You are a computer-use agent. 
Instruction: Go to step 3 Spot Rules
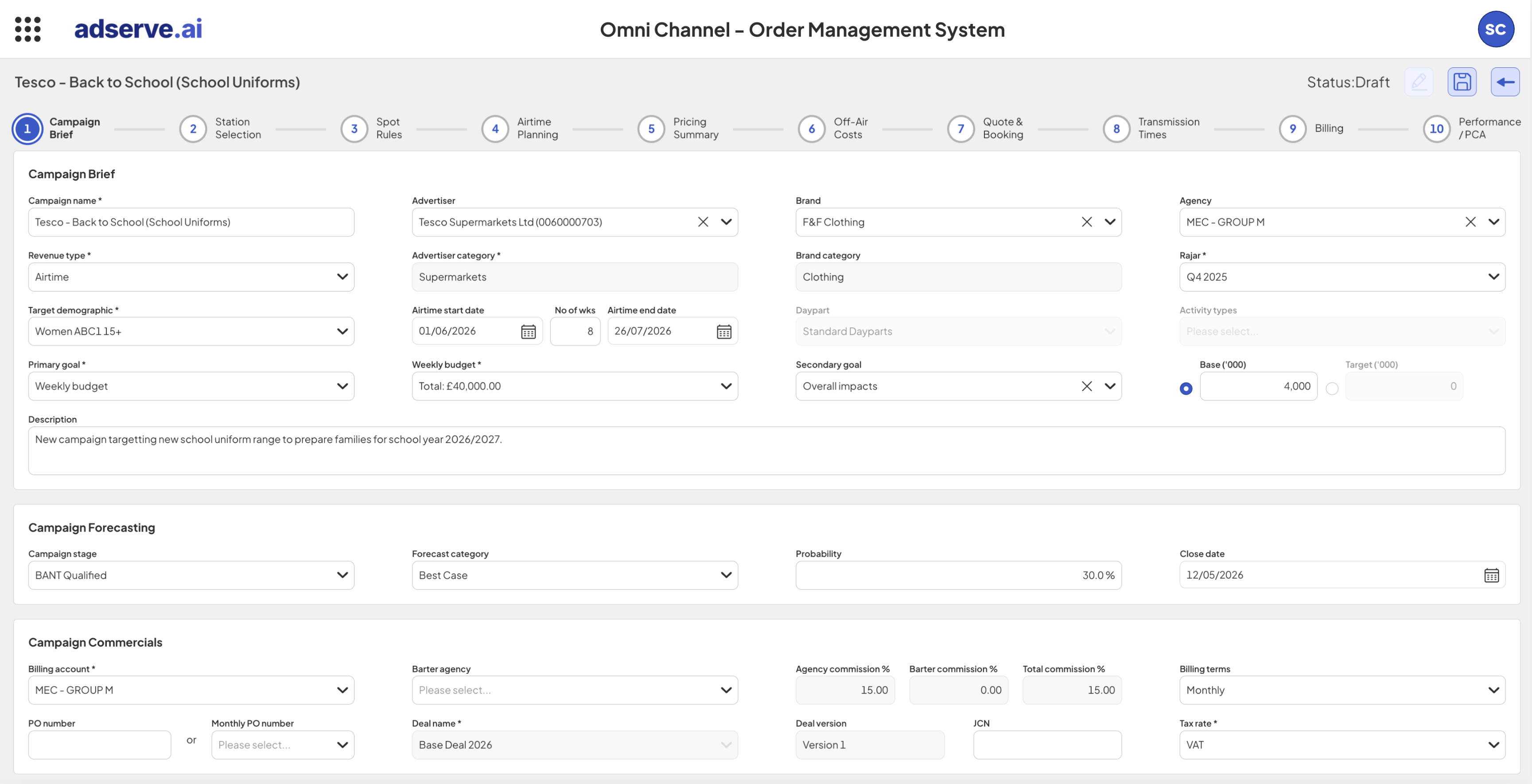coord(372,128)
